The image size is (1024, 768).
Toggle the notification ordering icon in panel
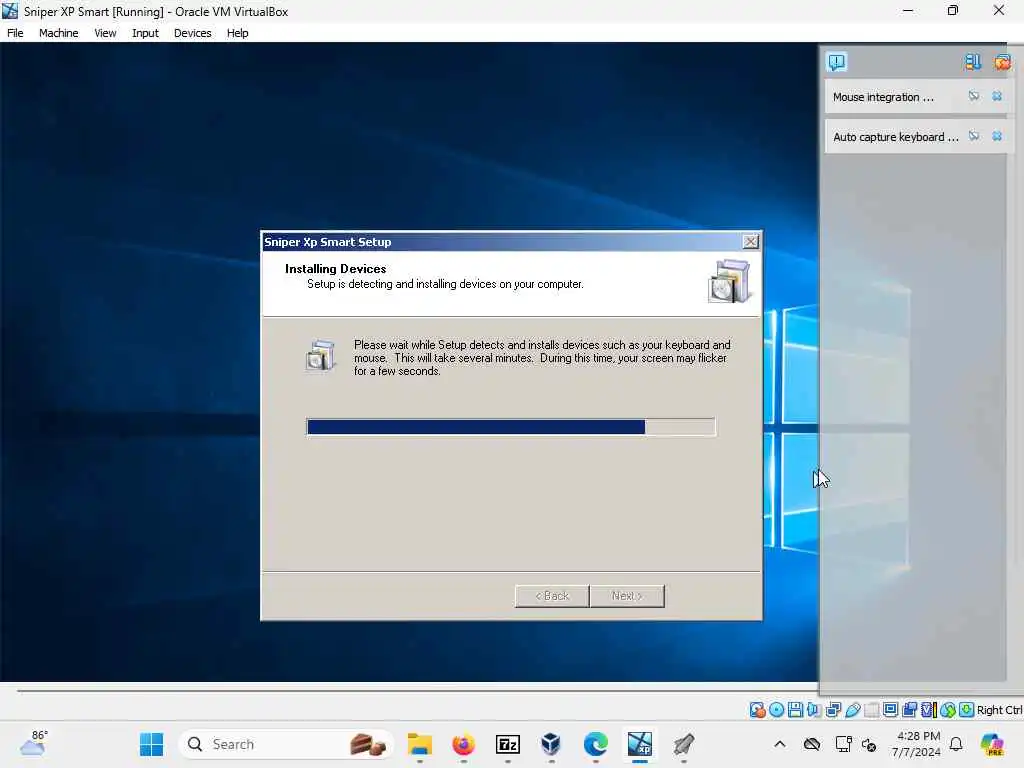tap(972, 62)
